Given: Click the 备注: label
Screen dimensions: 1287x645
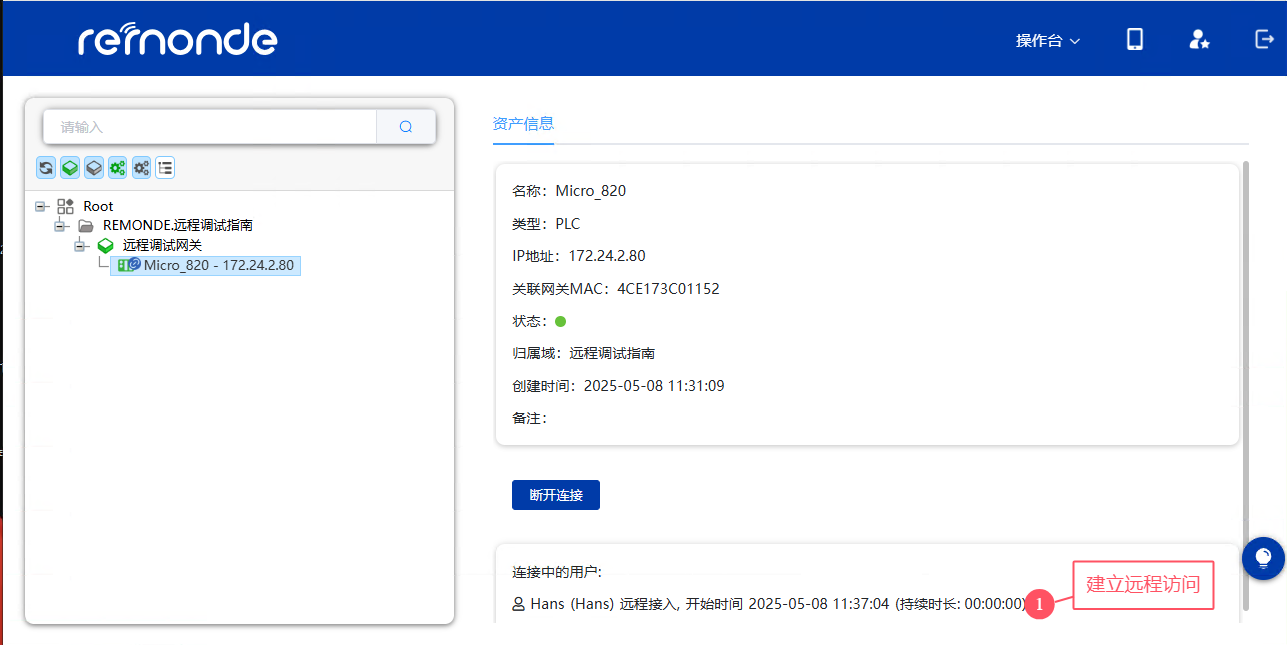Looking at the screenshot, I should [529, 418].
